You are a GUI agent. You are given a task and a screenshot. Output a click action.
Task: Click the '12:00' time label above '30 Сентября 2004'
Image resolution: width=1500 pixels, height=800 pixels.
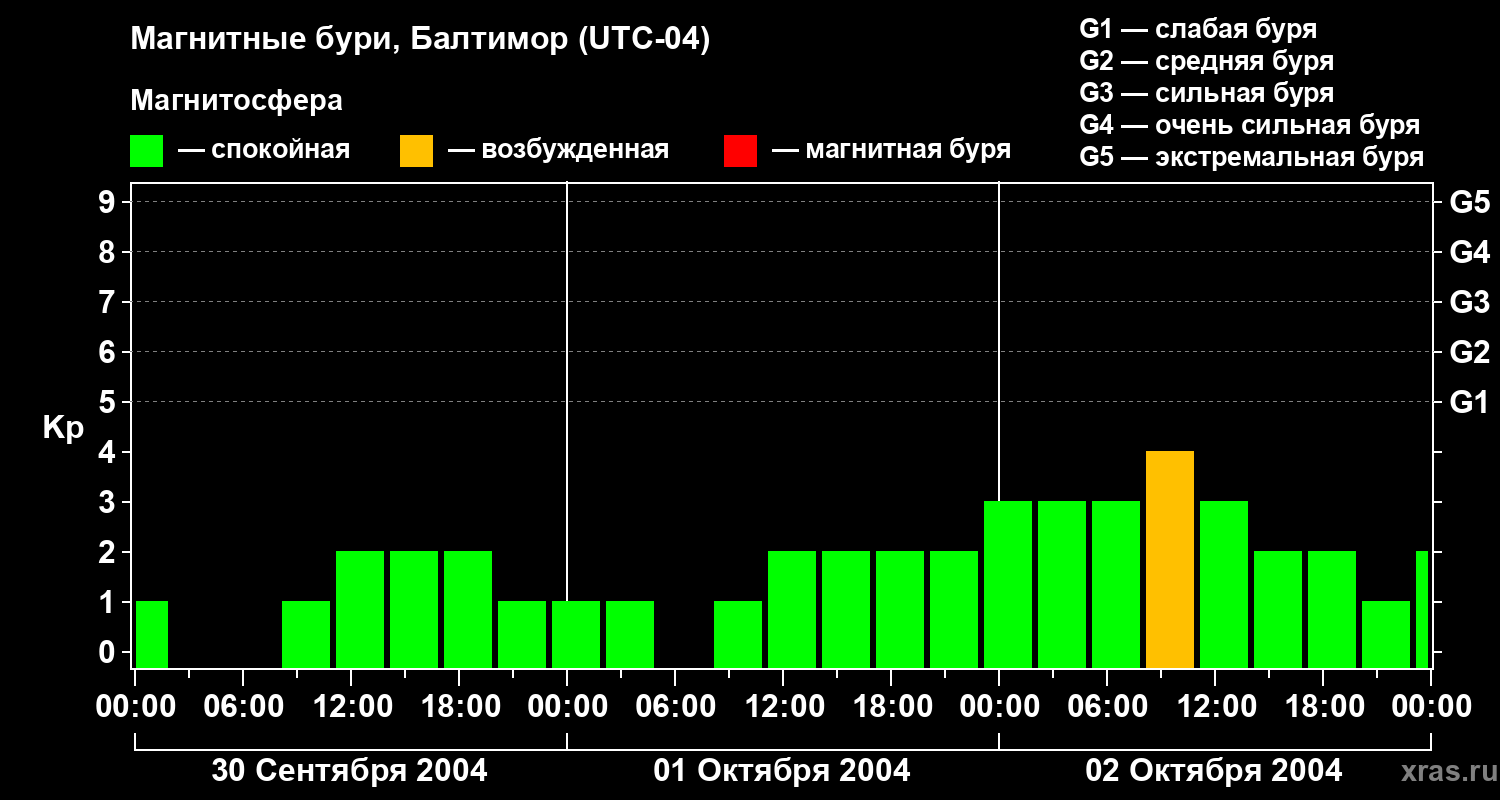352,707
